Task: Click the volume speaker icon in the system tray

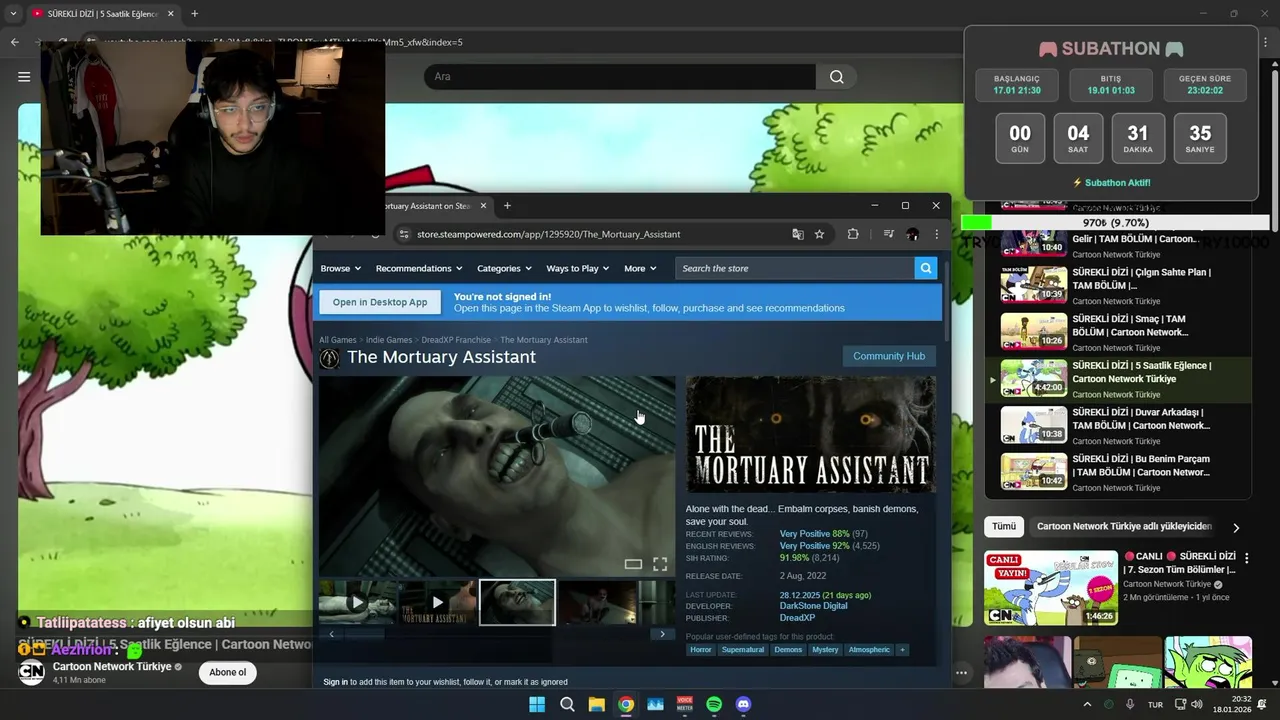Action: click(x=1197, y=704)
